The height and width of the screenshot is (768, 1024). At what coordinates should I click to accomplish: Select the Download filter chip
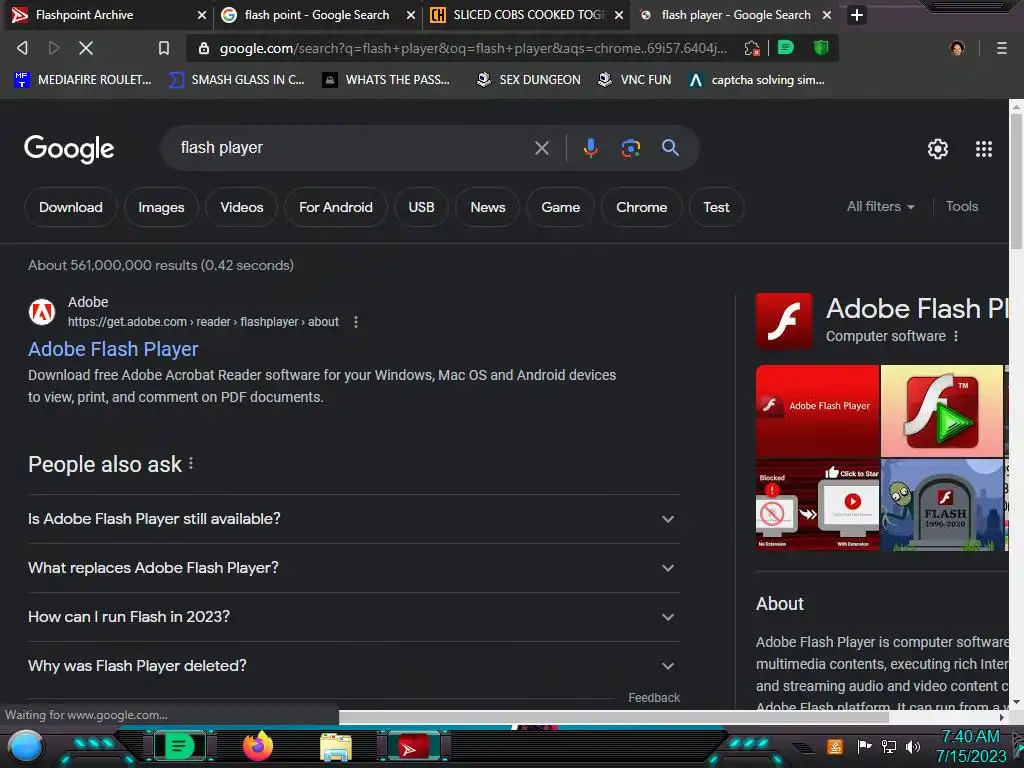point(71,207)
